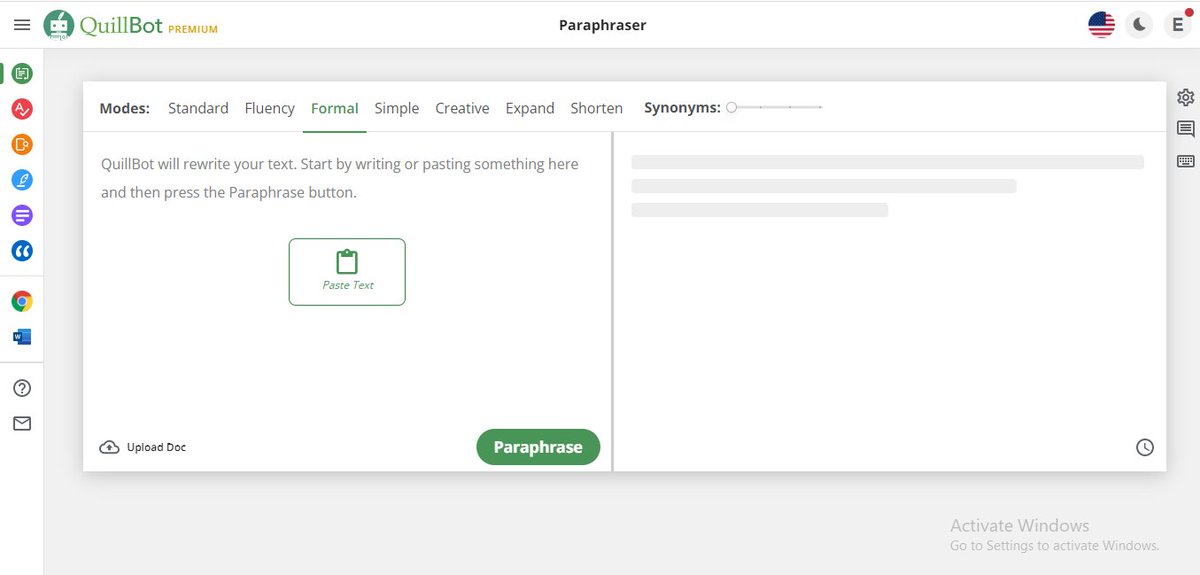Select the Fluency mode
This screenshot has height=575, width=1200.
pyautogui.click(x=270, y=108)
